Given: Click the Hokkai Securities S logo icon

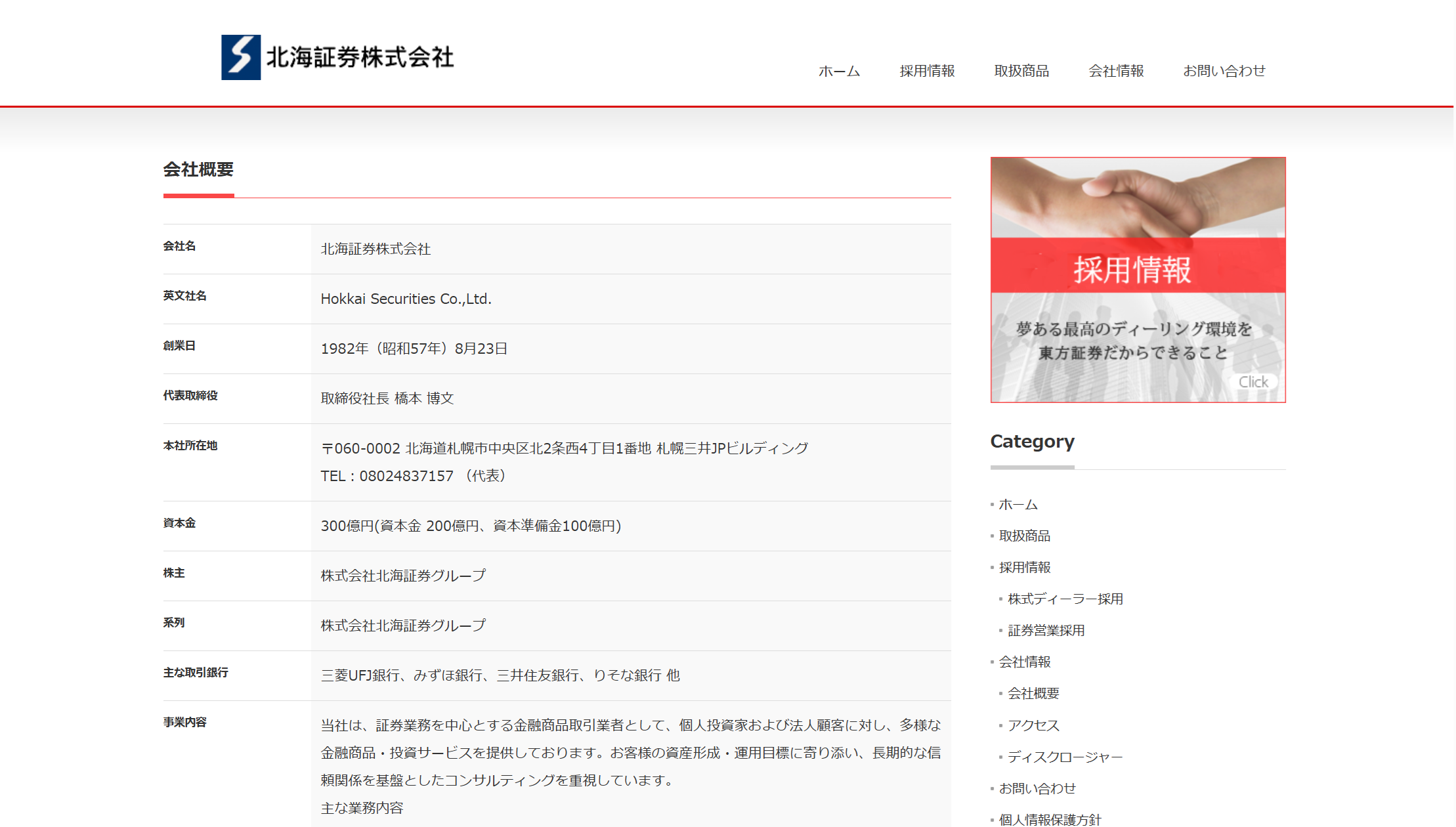Looking at the screenshot, I should (x=241, y=58).
